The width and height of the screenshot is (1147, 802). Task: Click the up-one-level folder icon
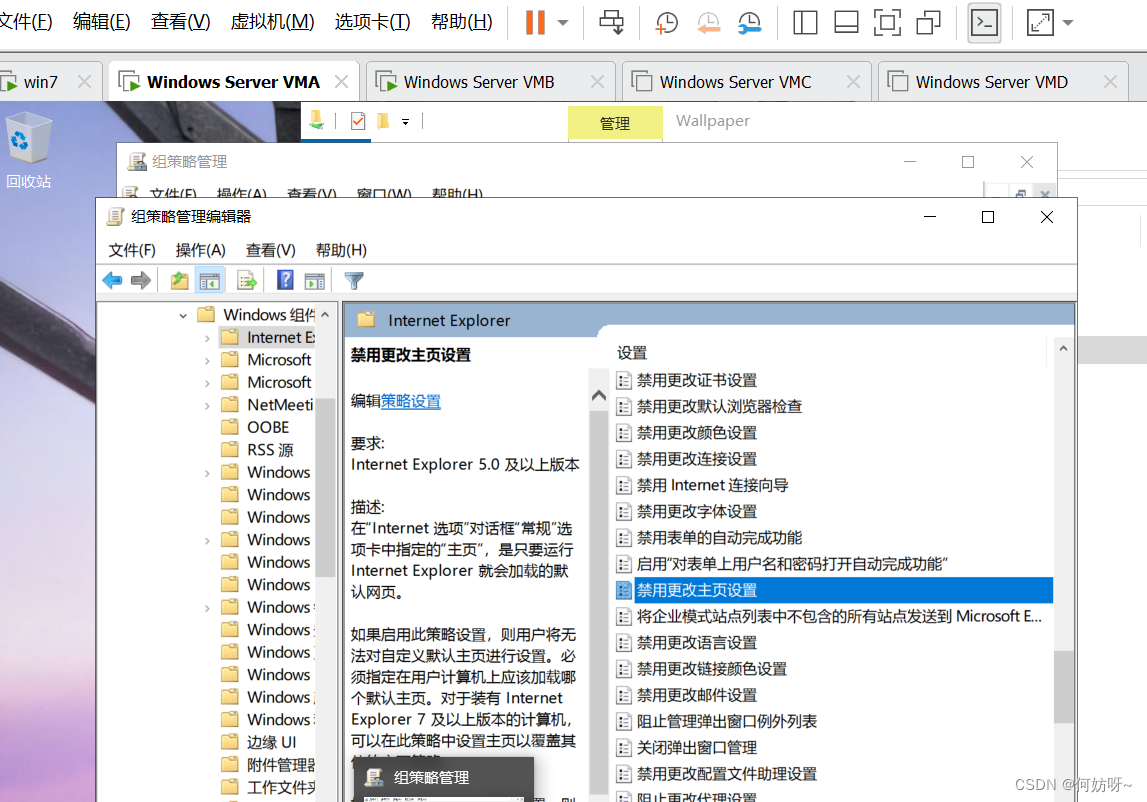[x=180, y=281]
